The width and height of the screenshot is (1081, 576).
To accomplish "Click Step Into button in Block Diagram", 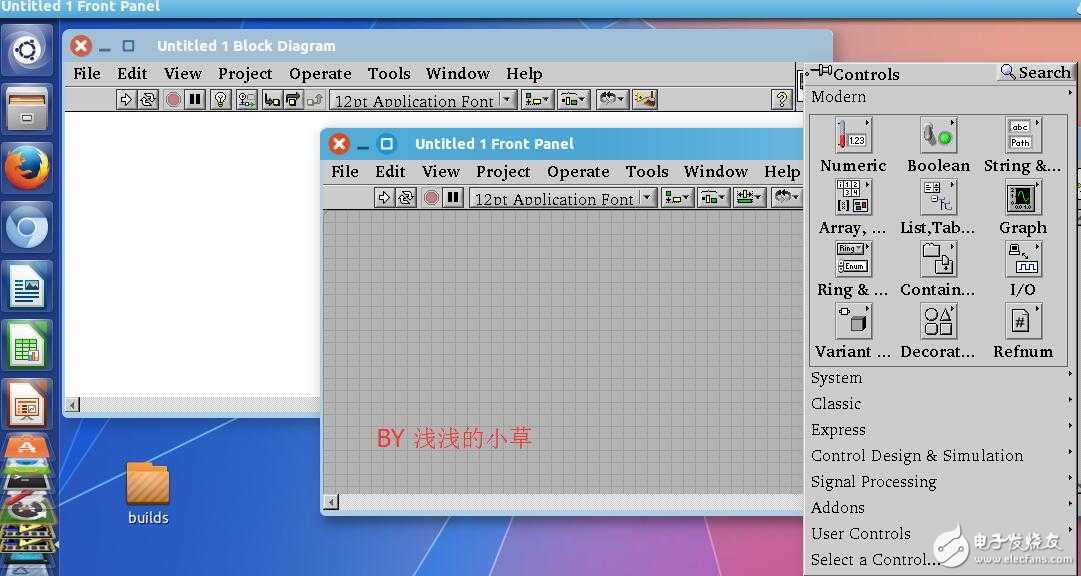I will (x=272, y=100).
